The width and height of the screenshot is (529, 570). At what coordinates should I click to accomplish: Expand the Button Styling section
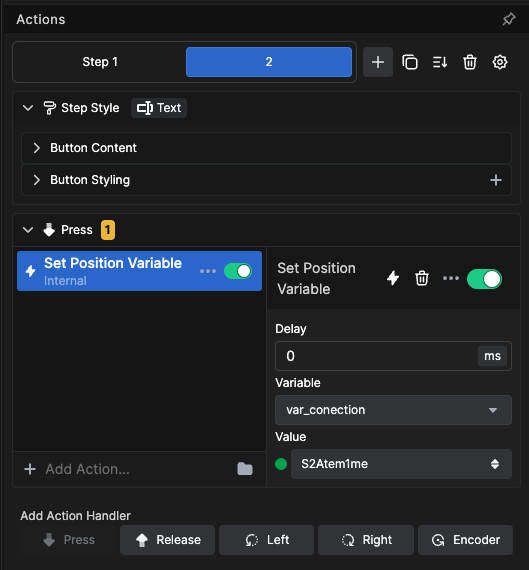point(266,180)
